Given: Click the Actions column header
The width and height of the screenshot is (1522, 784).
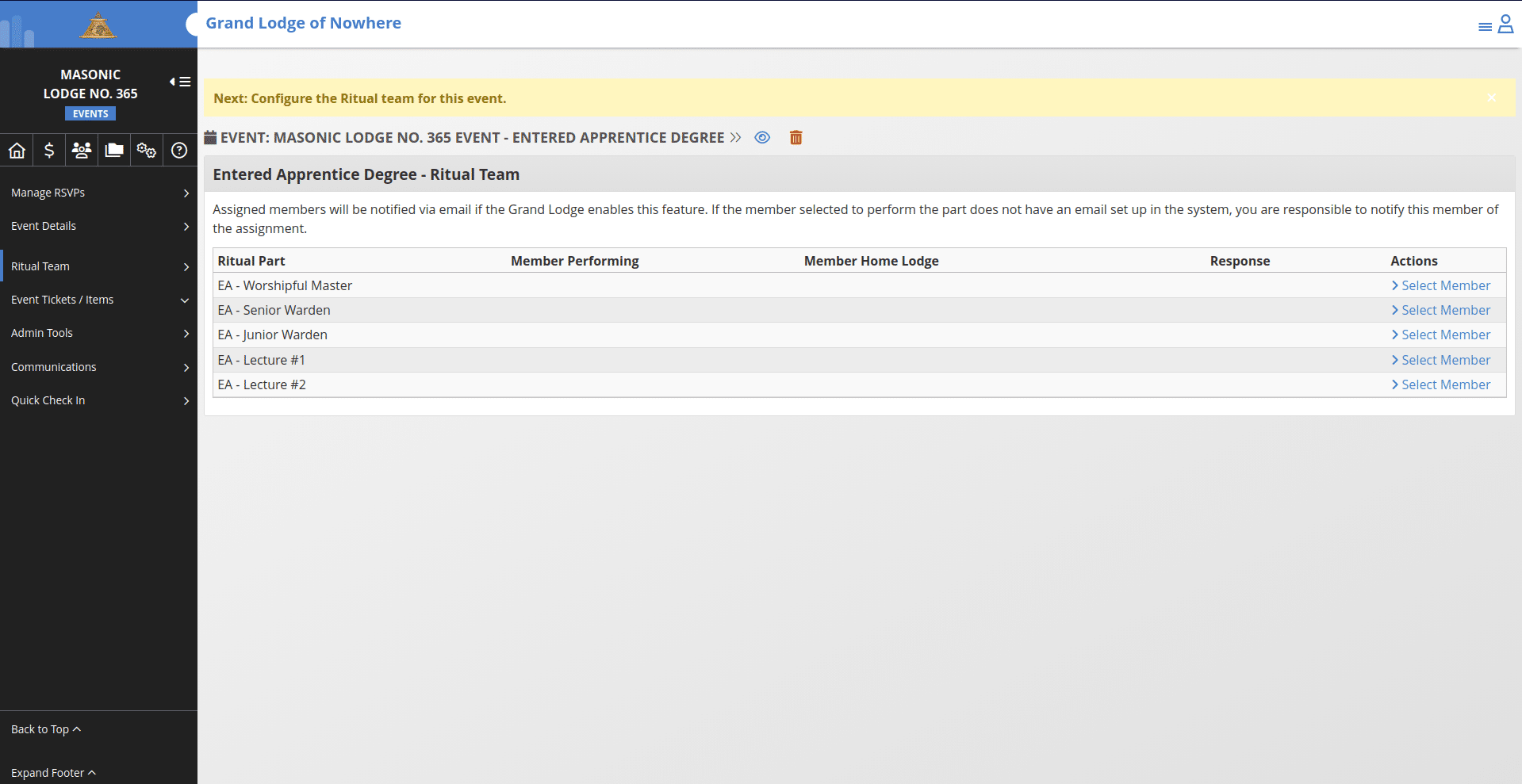Looking at the screenshot, I should click(1414, 261).
